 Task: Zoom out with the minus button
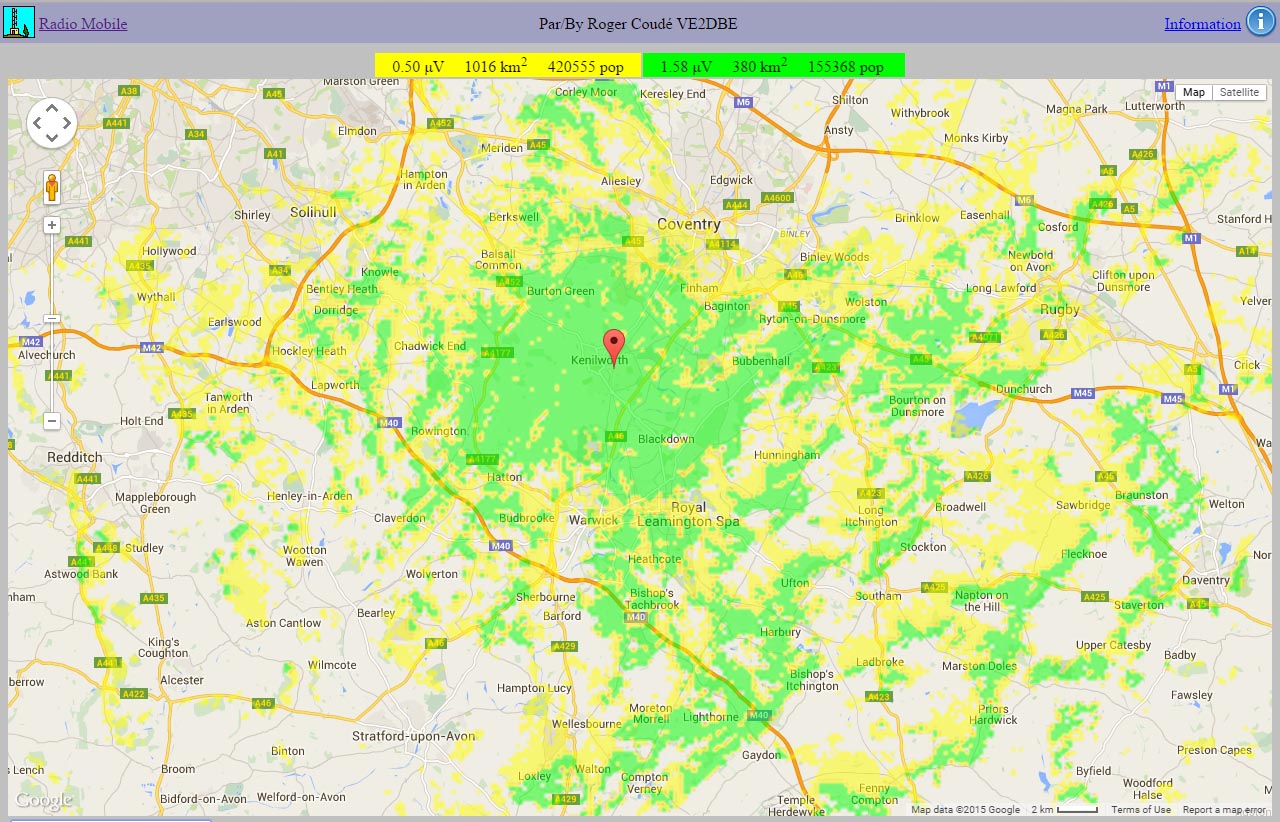[52, 421]
